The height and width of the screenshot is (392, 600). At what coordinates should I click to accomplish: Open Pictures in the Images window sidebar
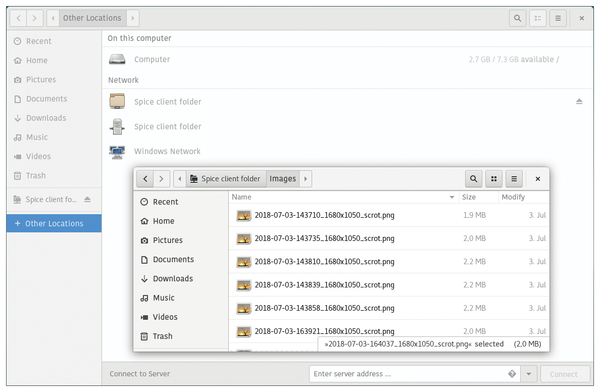[x=181, y=240]
